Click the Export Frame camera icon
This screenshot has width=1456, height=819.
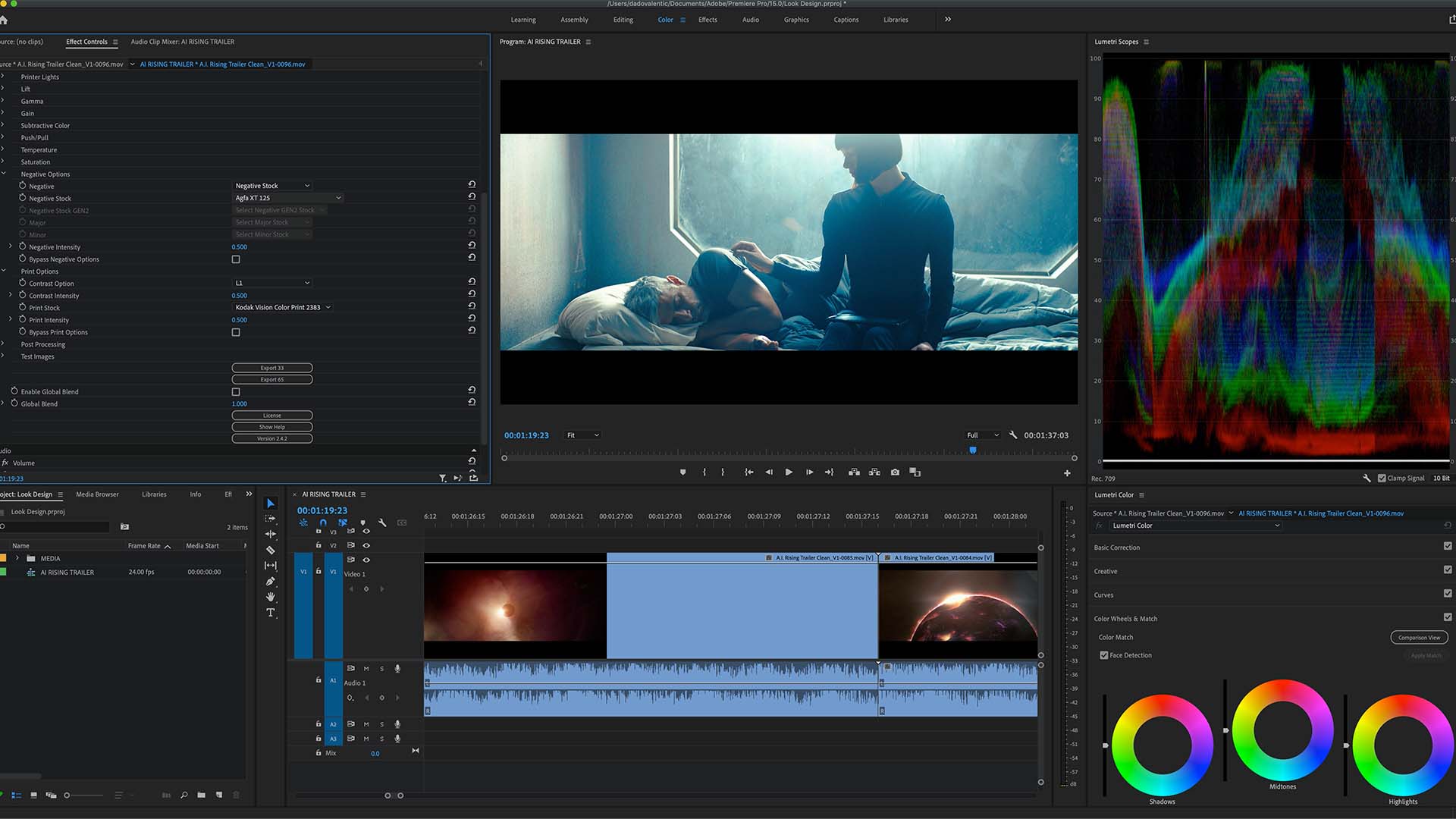[895, 472]
